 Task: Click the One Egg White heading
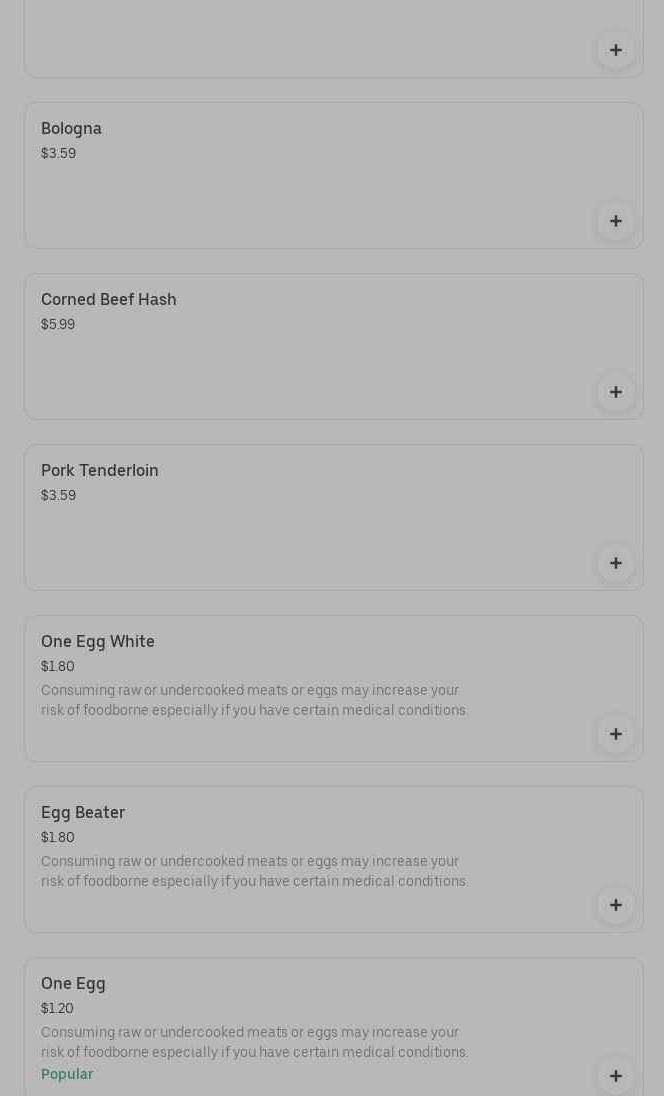point(98,642)
